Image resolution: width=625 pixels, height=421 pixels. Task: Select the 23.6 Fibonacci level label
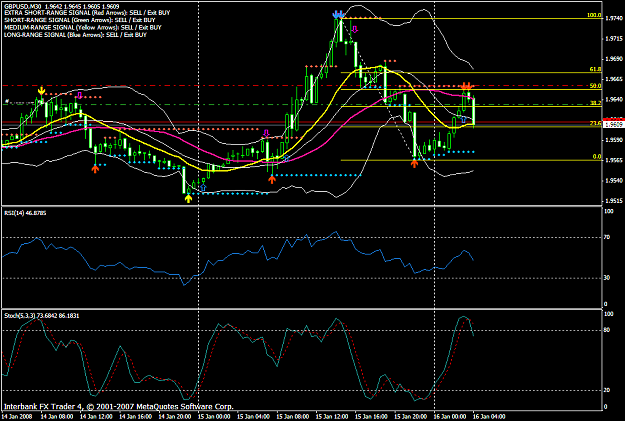click(x=595, y=124)
